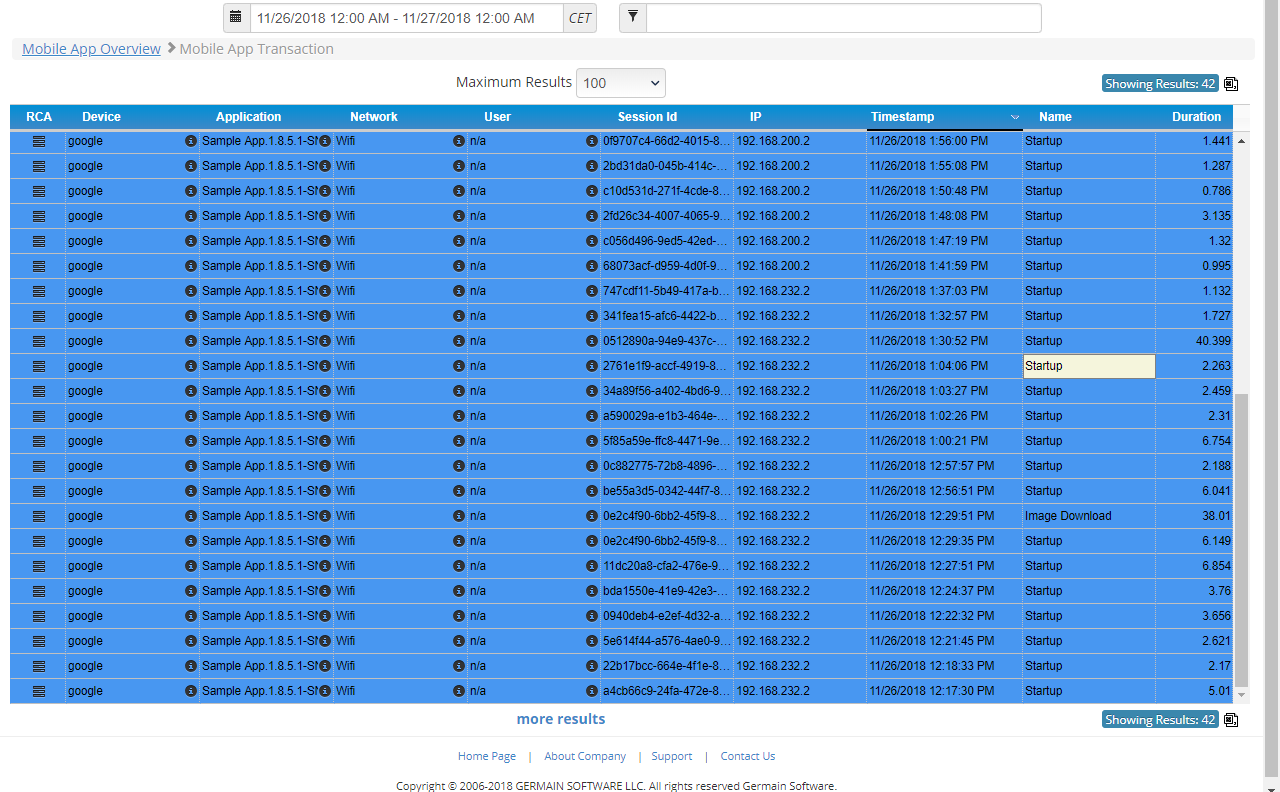Click the calendar icon beside date range
Screen dimensions: 1280x792
(x=235, y=17)
